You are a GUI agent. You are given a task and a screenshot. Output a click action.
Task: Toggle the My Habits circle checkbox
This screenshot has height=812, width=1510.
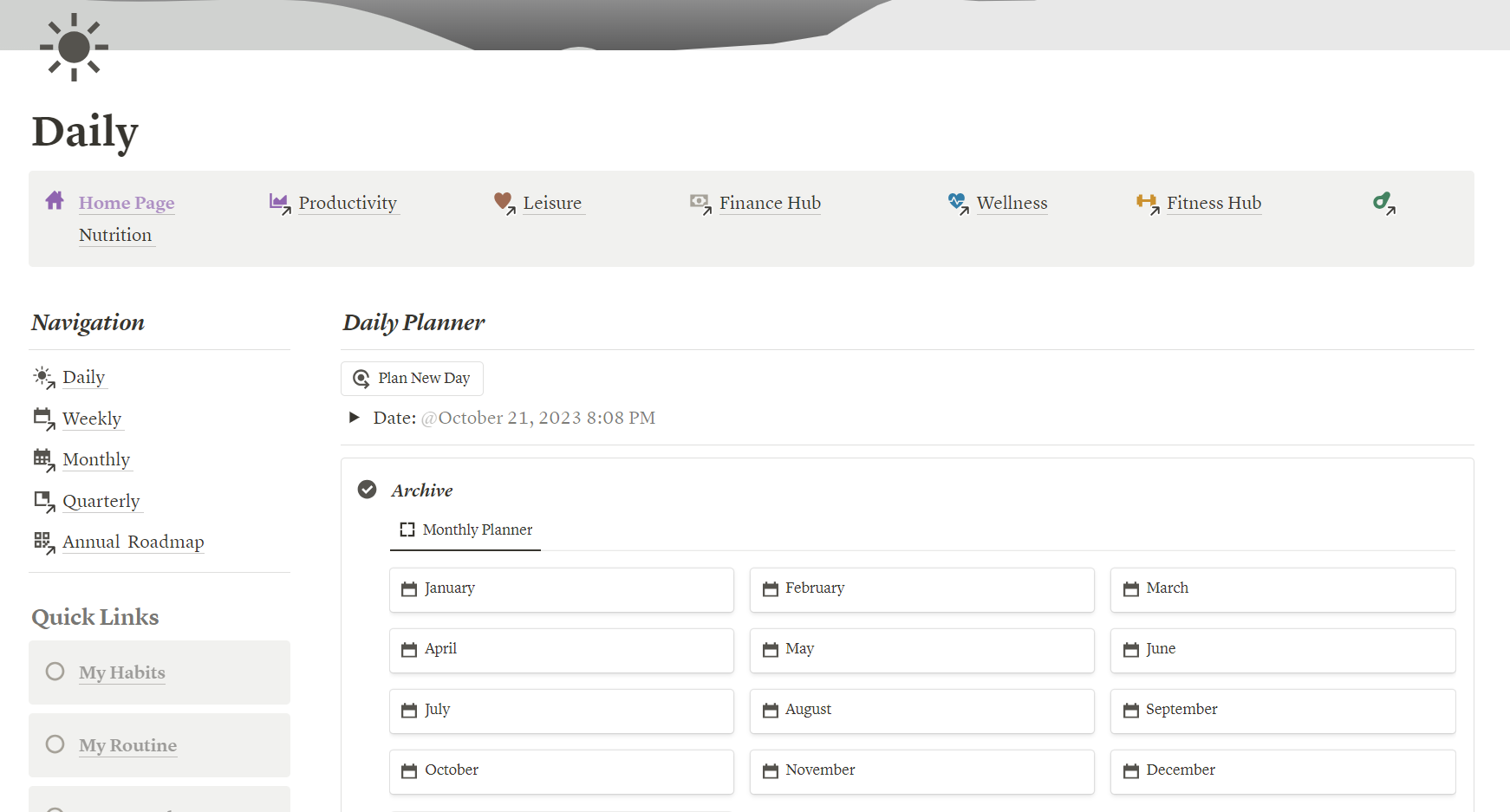pos(55,672)
